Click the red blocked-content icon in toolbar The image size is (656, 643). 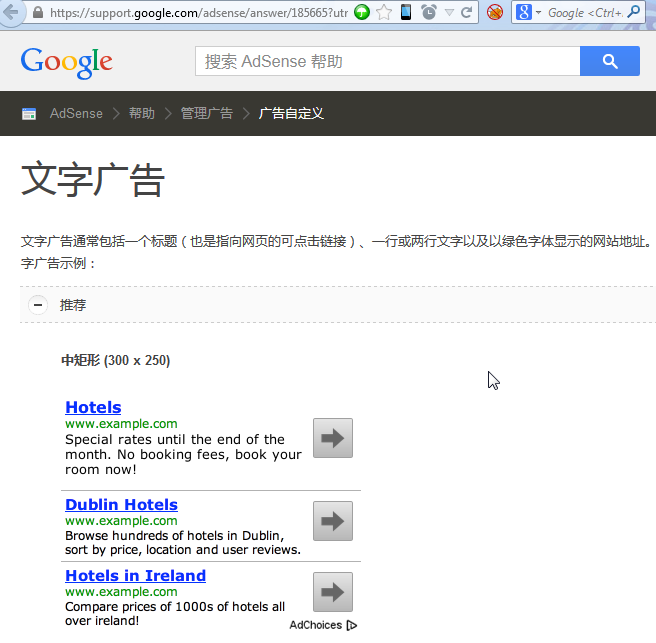[x=495, y=13]
